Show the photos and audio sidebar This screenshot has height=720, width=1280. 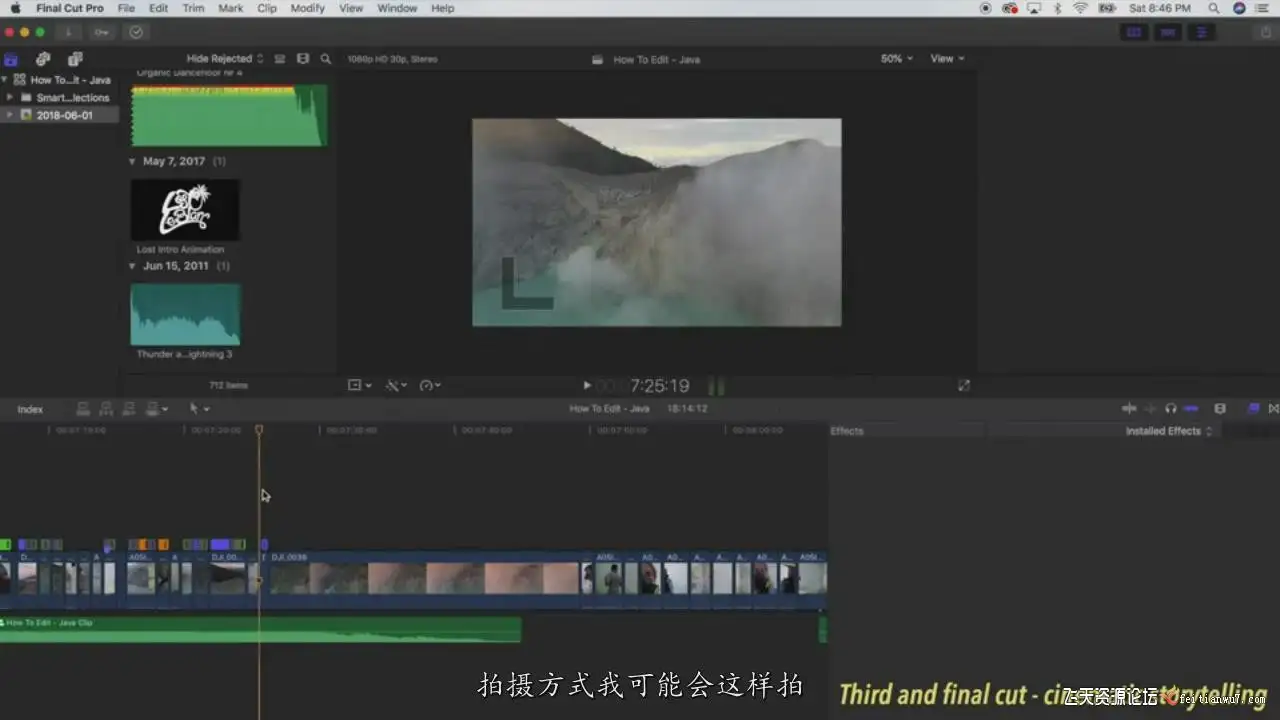(x=43, y=59)
